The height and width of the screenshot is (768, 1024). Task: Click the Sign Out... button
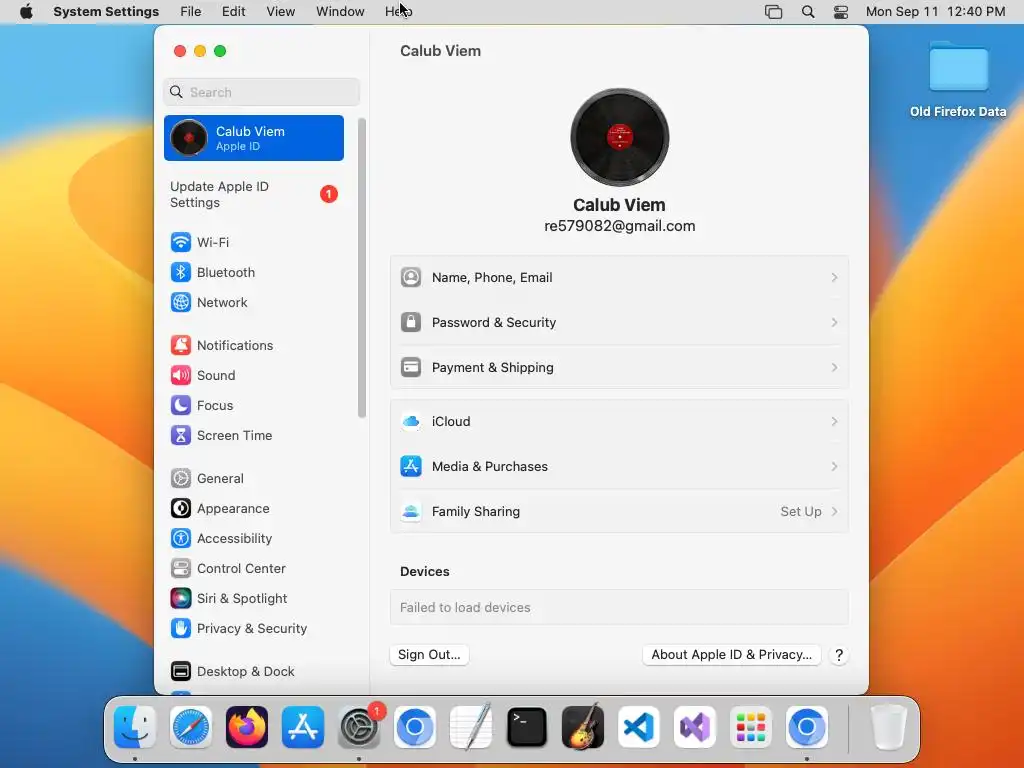coord(429,655)
